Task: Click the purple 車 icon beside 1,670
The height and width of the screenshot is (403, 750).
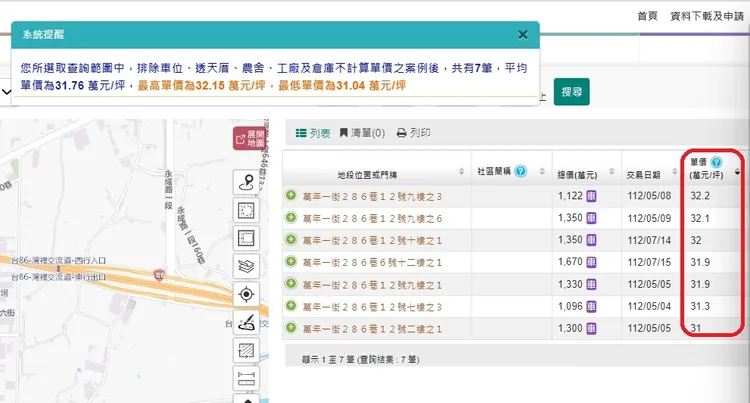Action: [x=591, y=262]
